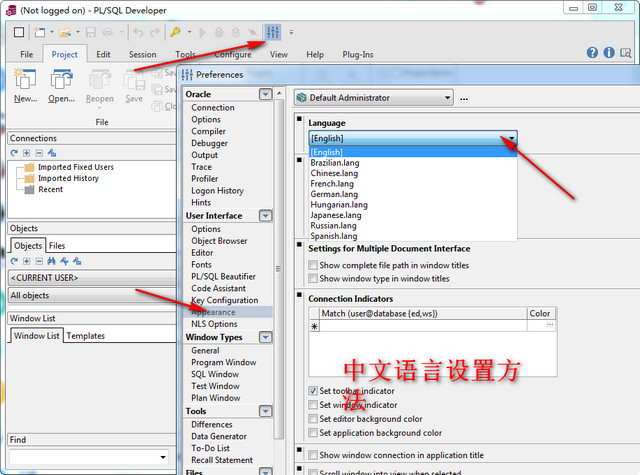Screen dimensions: 640x475
Task: Click plus icon in Connections panel
Action: click(27, 153)
